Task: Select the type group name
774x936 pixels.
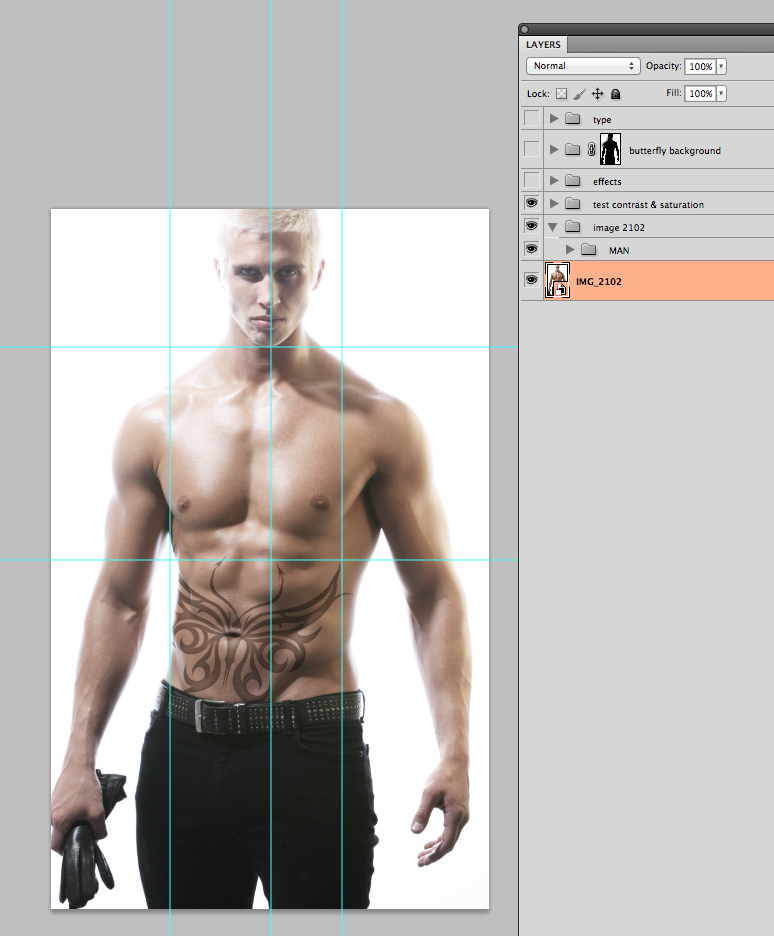Action: coord(602,120)
